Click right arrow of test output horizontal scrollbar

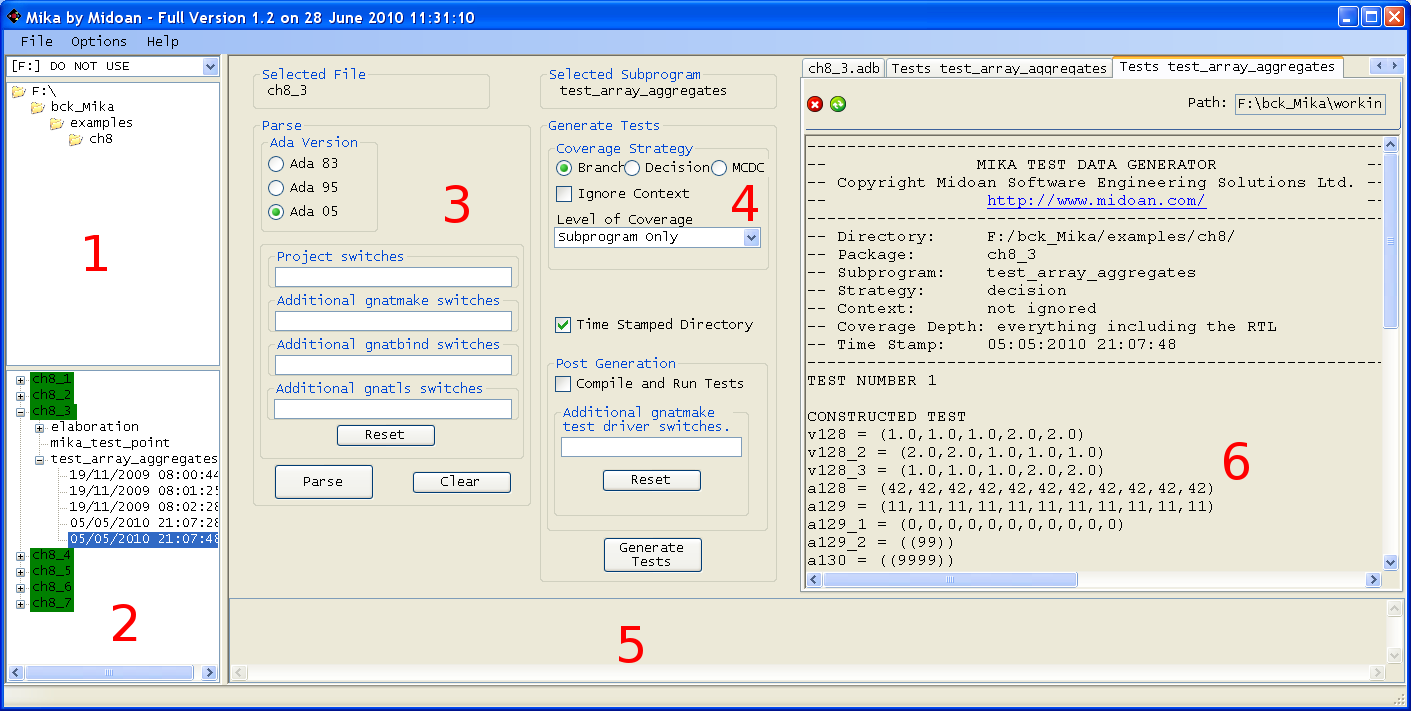[x=1373, y=579]
